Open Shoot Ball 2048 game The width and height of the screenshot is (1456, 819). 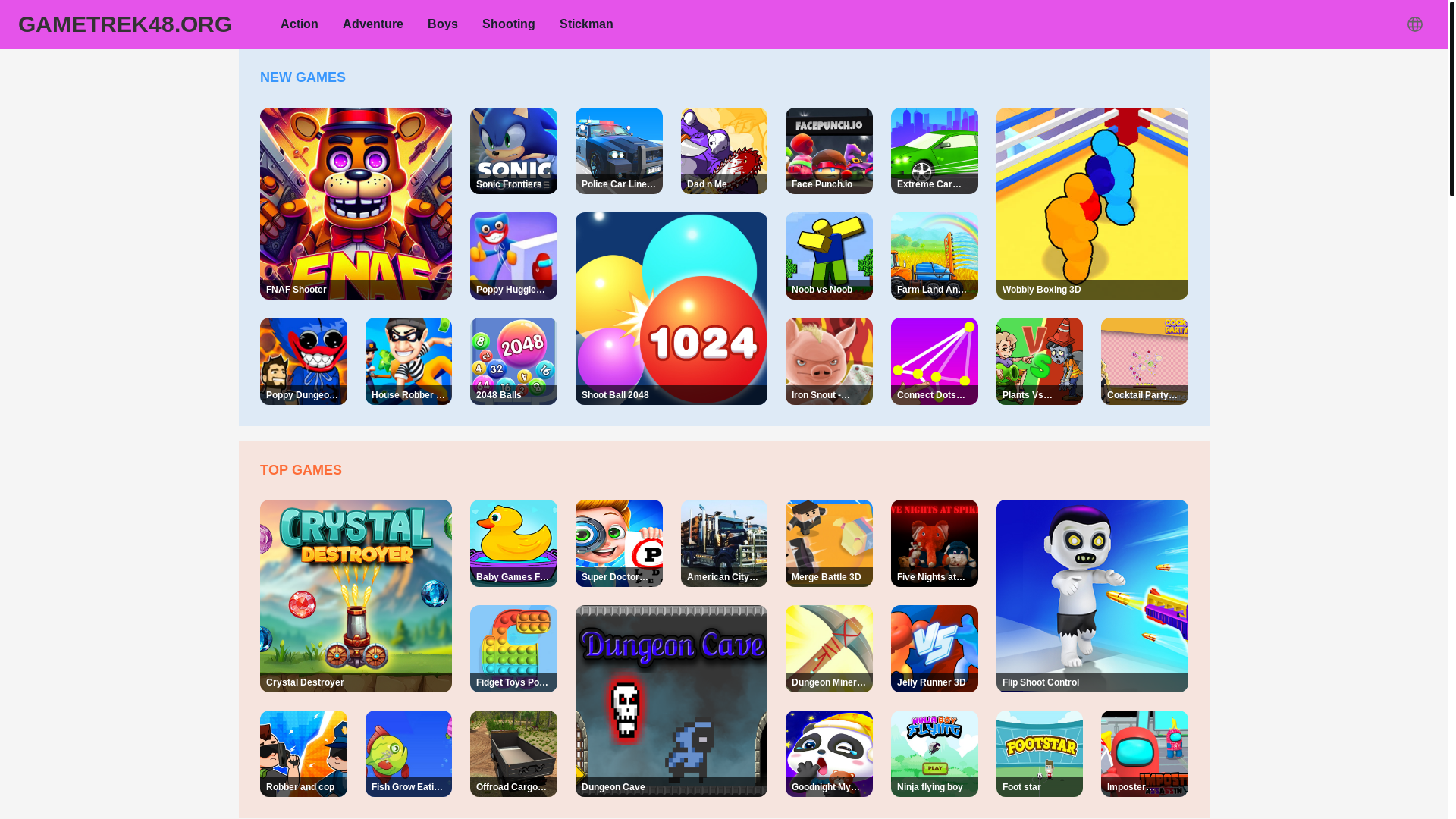(671, 309)
